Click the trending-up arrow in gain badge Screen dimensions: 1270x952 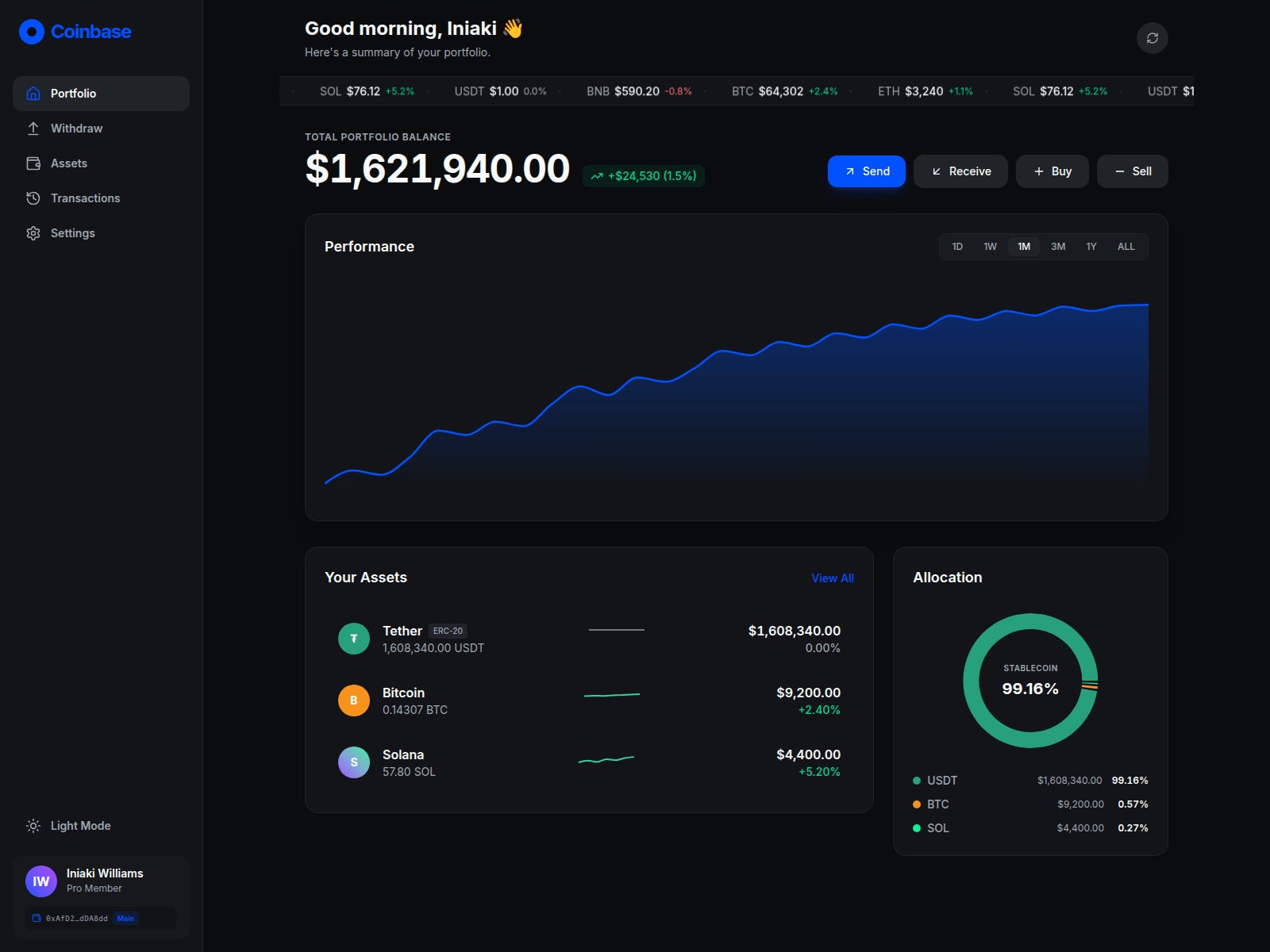597,176
